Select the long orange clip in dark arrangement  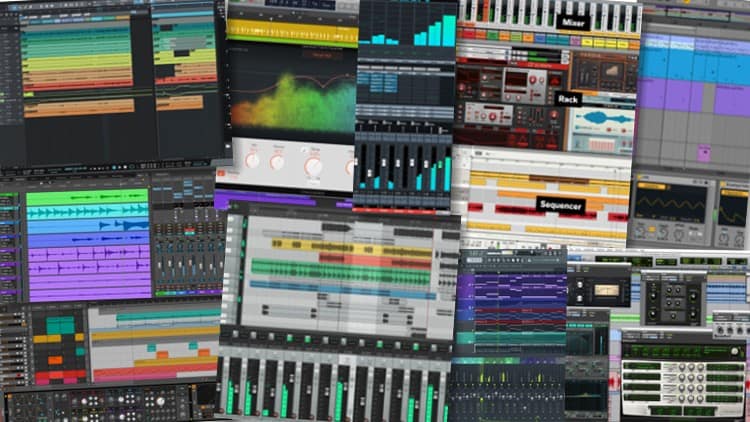(x=80, y=106)
